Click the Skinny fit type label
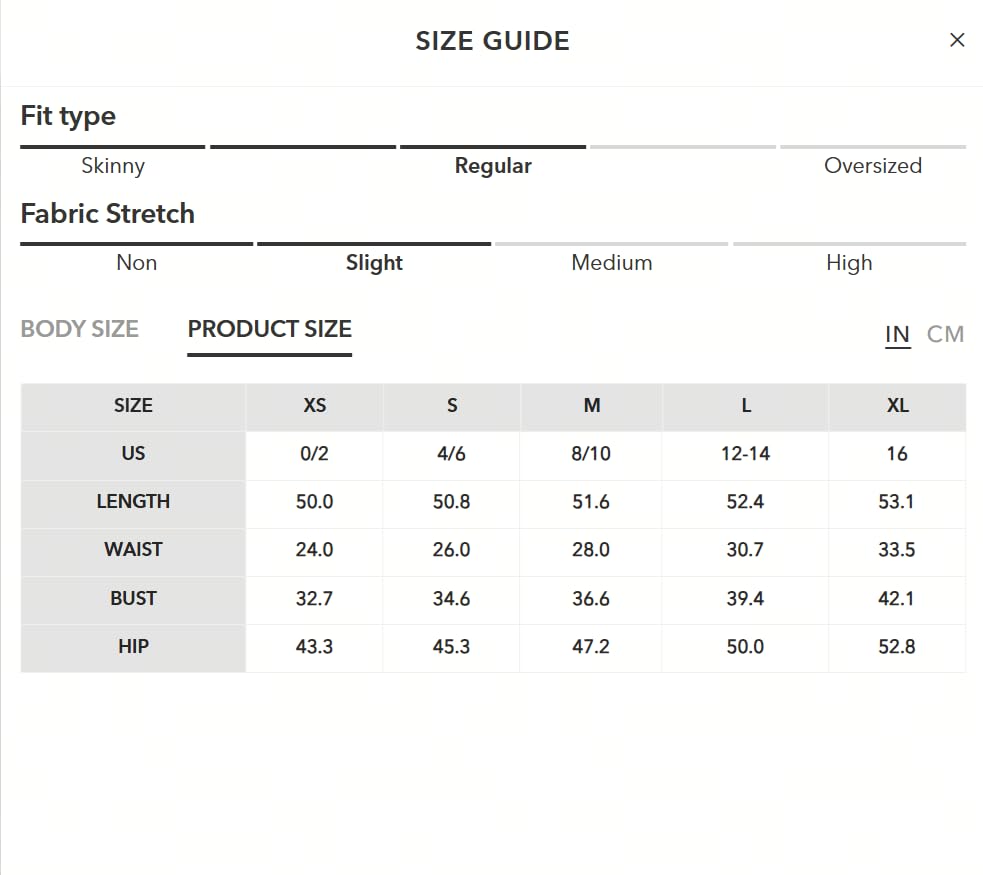 [113, 165]
